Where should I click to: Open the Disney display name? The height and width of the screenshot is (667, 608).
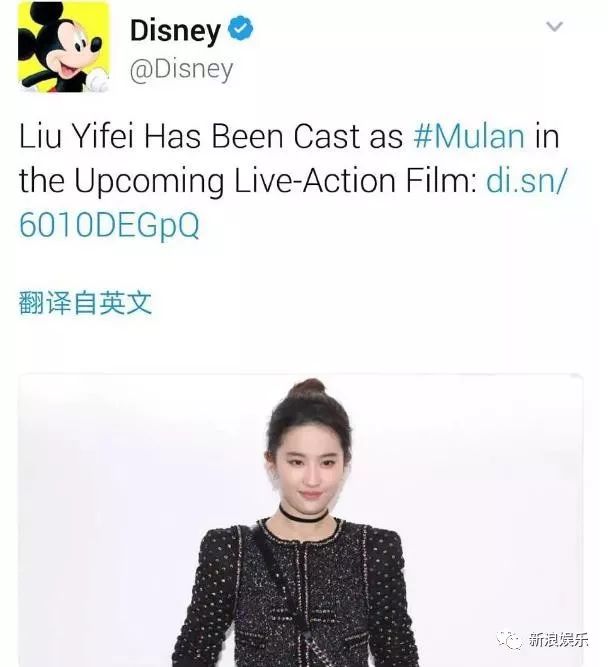175,31
